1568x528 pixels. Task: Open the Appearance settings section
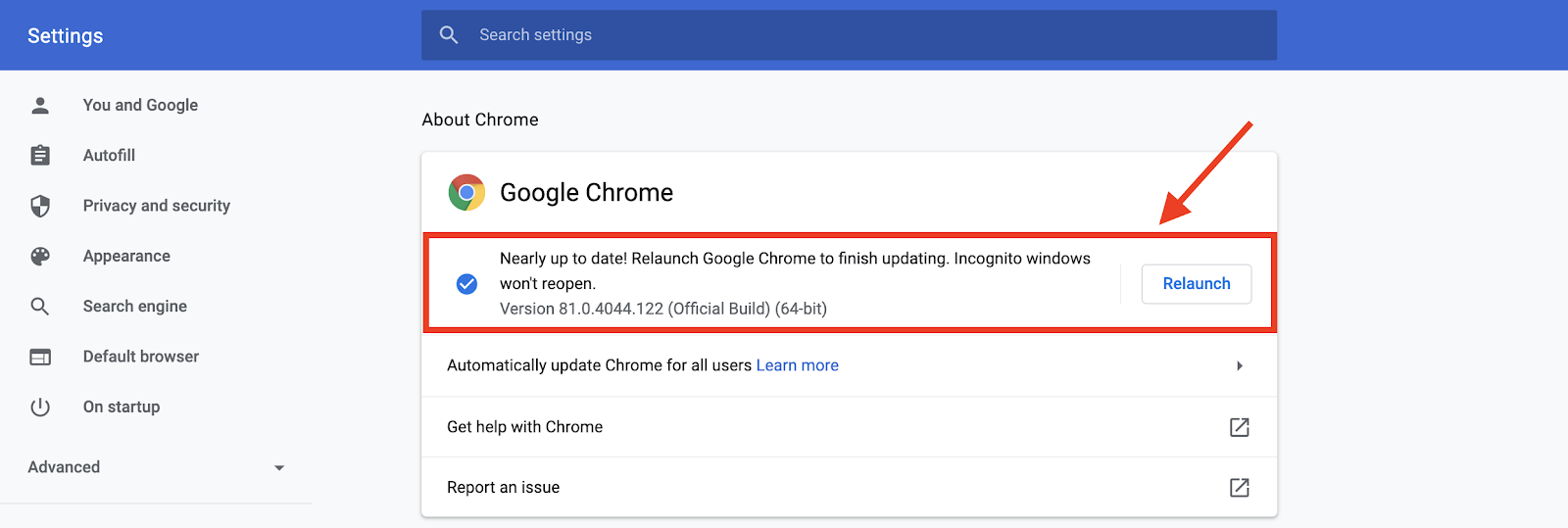[x=126, y=257]
